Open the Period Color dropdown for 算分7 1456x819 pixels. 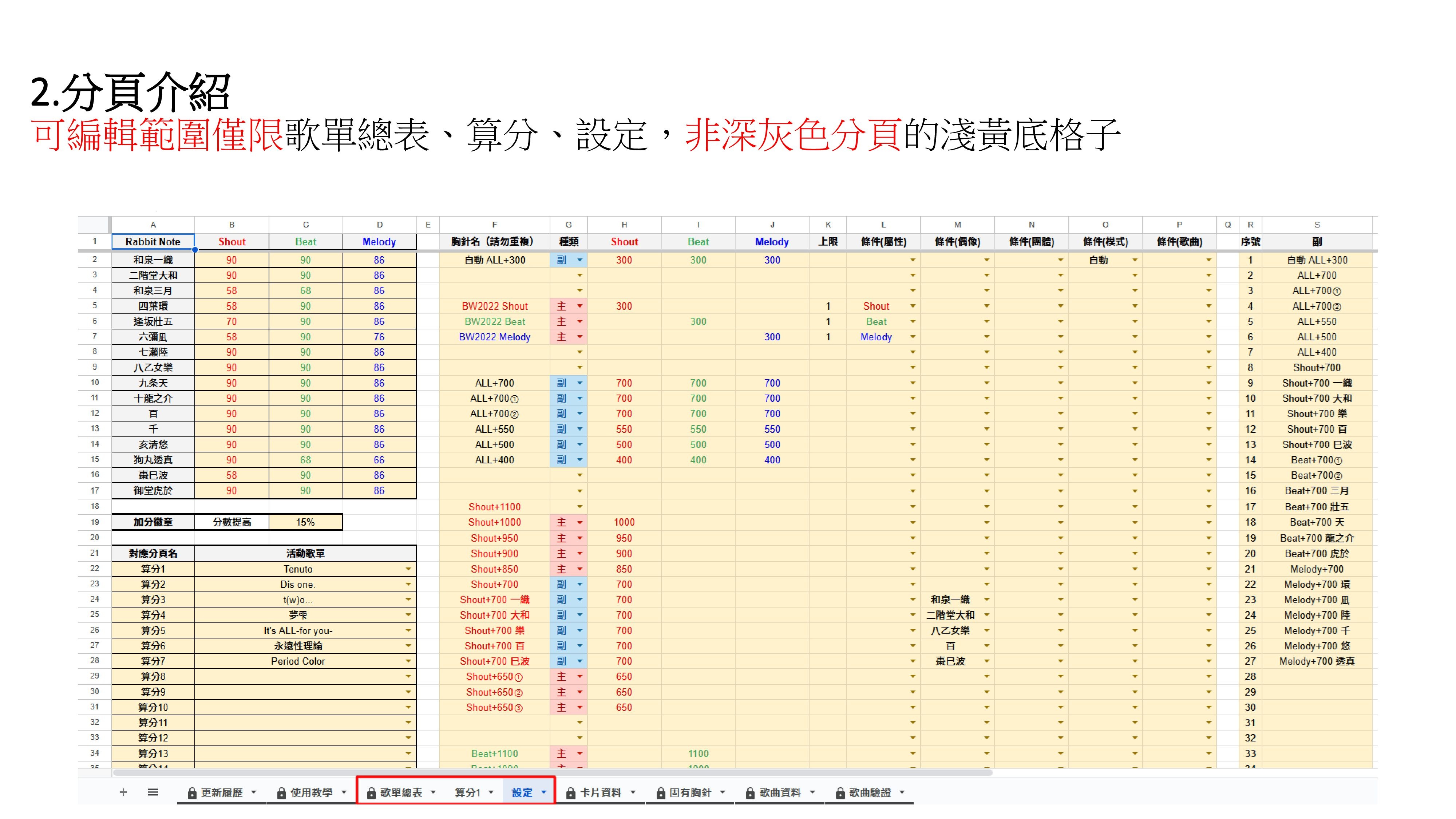(x=408, y=661)
